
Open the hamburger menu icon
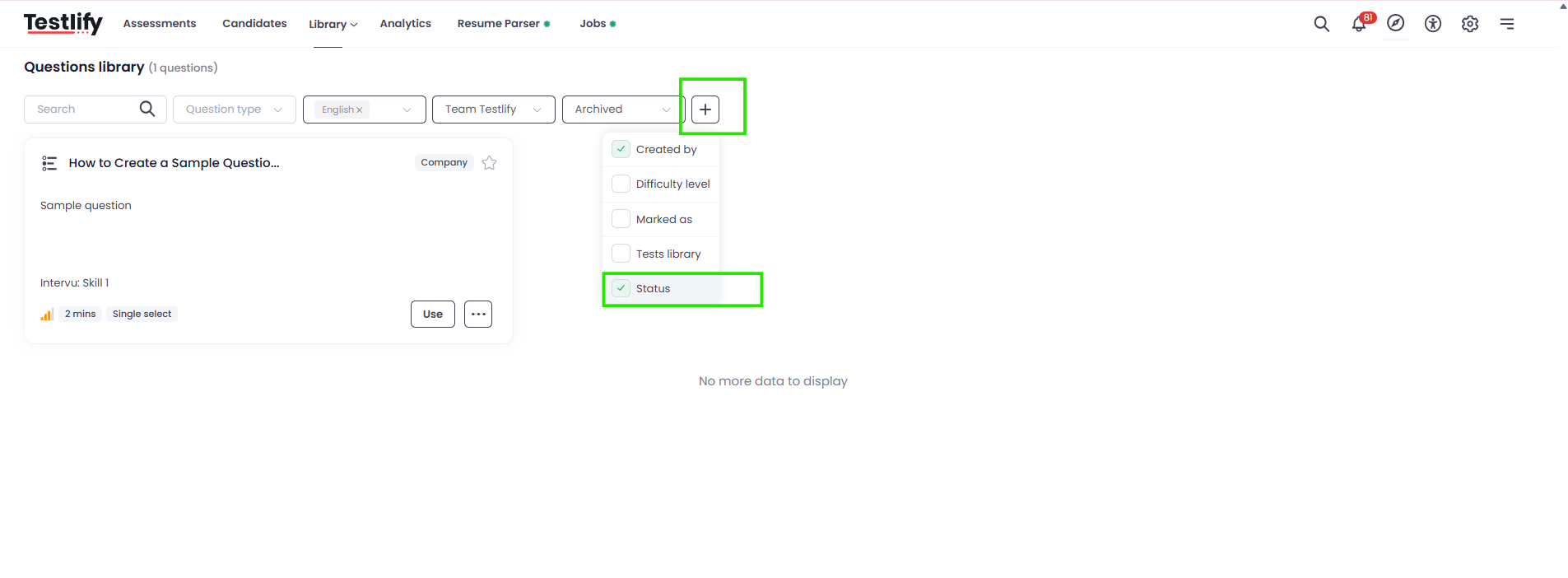click(1507, 24)
